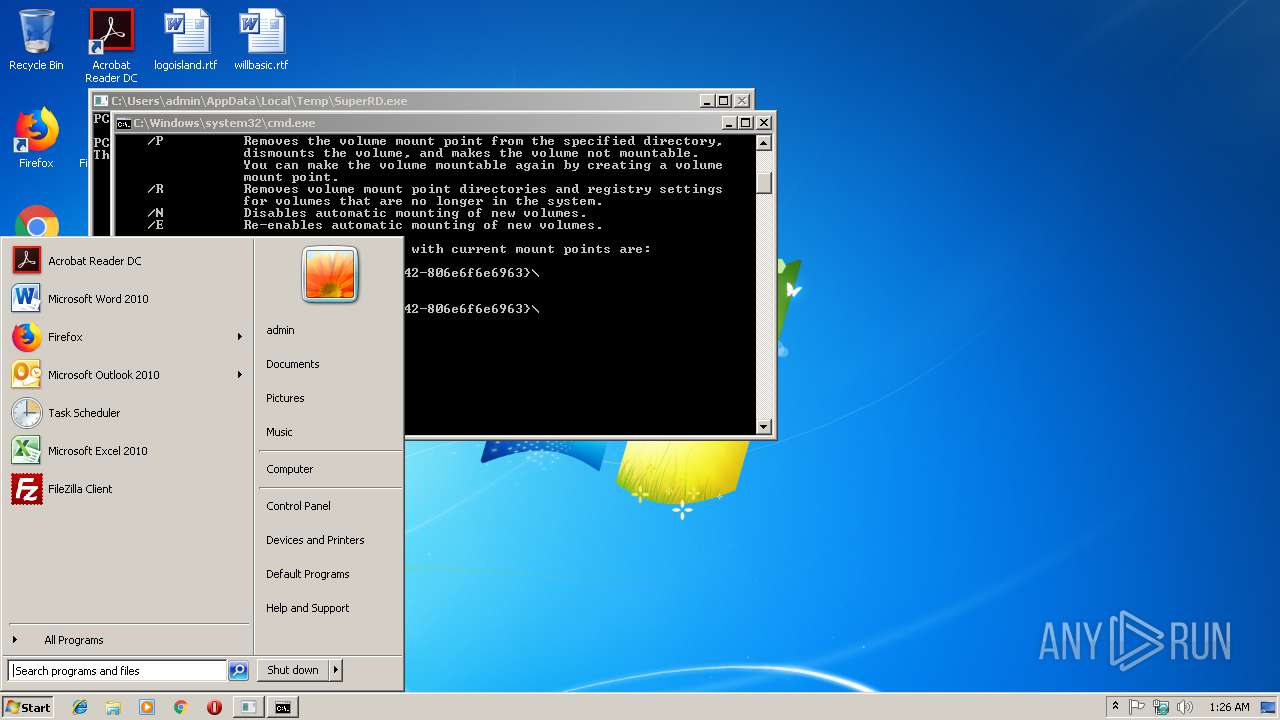Select willbasic.rtf file on desktop
Image resolution: width=1280 pixels, height=720 pixels.
click(x=261, y=41)
